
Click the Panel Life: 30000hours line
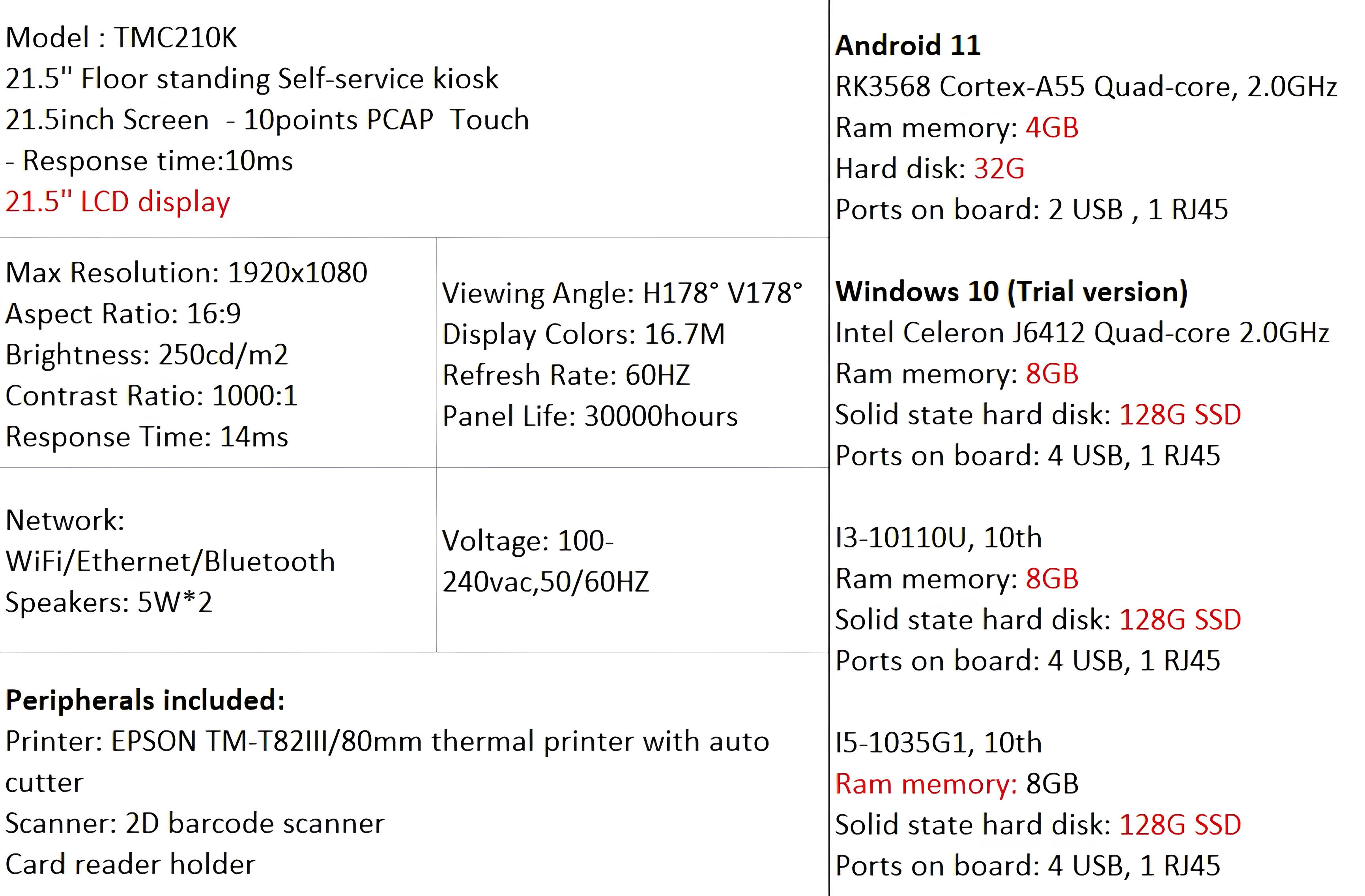click(590, 417)
